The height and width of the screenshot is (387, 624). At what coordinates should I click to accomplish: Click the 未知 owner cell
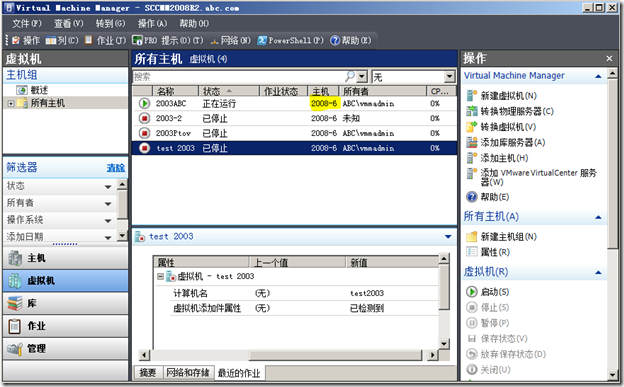click(x=351, y=118)
